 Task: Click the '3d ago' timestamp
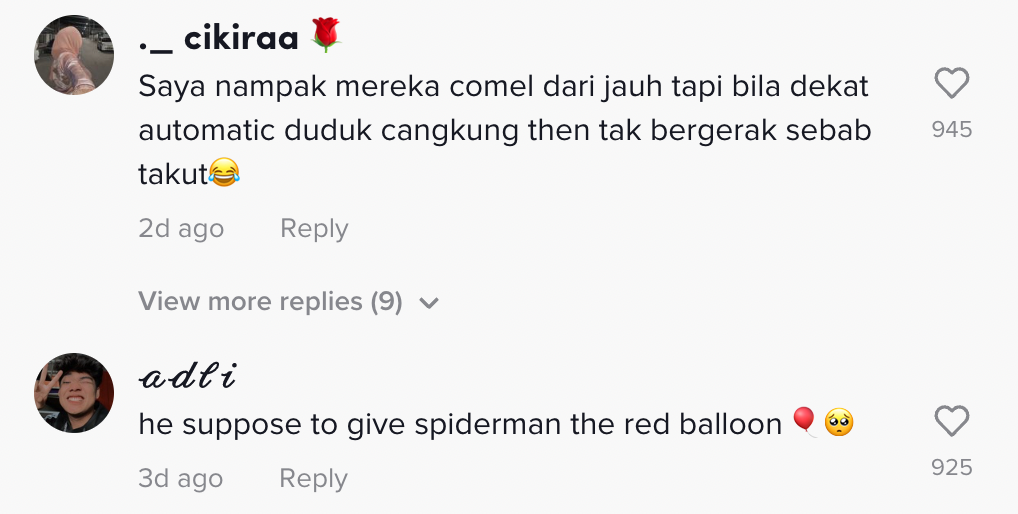point(181,478)
